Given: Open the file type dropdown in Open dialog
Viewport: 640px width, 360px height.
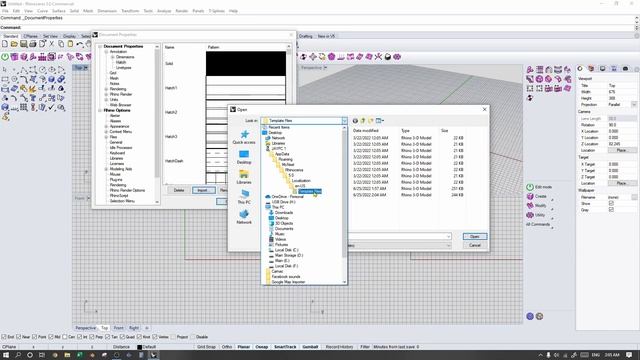Looking at the screenshot, I should (448, 245).
